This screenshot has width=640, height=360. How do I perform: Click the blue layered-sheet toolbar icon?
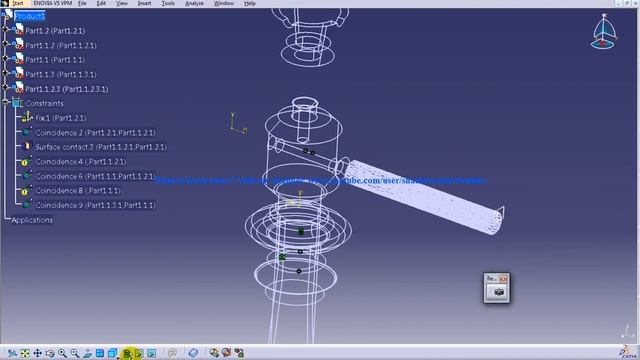point(193,353)
